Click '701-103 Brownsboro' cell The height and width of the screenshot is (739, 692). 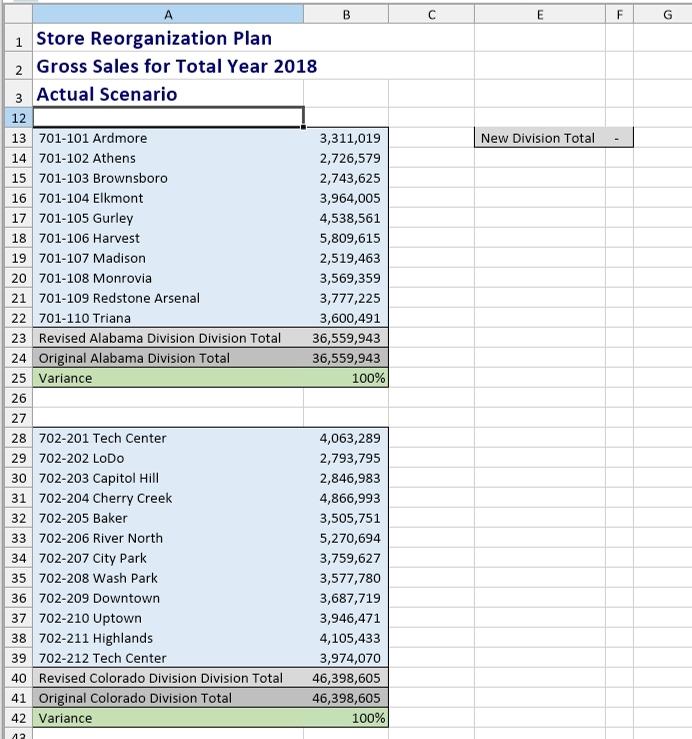(168, 178)
